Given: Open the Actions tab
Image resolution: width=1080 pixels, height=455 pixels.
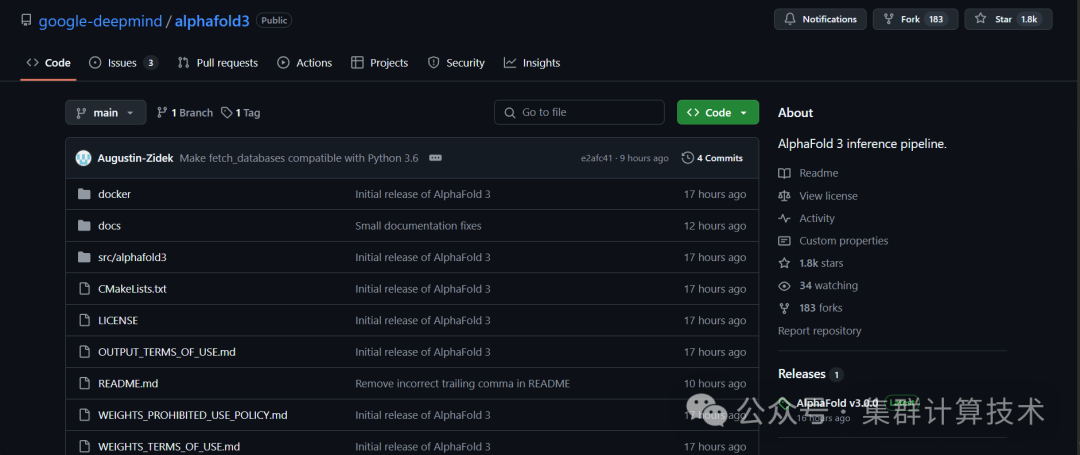Looking at the screenshot, I should coord(304,63).
